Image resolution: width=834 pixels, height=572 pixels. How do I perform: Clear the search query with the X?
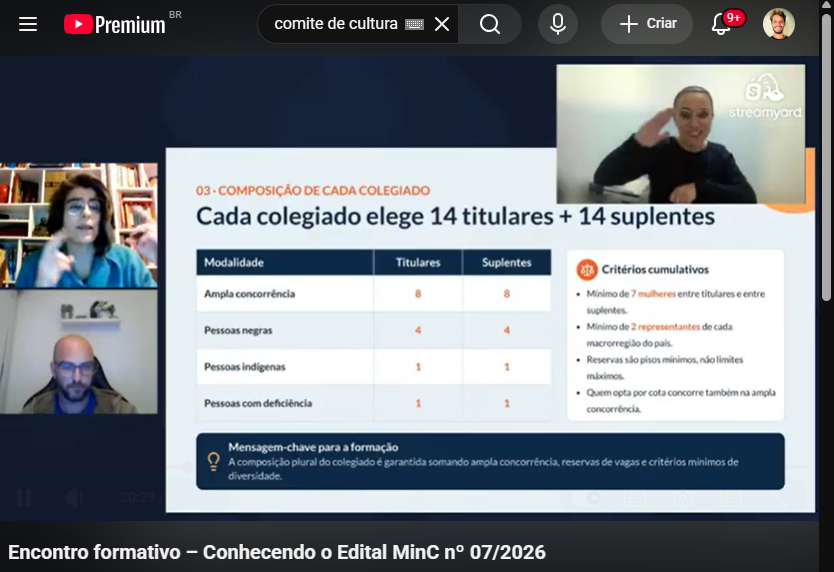point(441,24)
